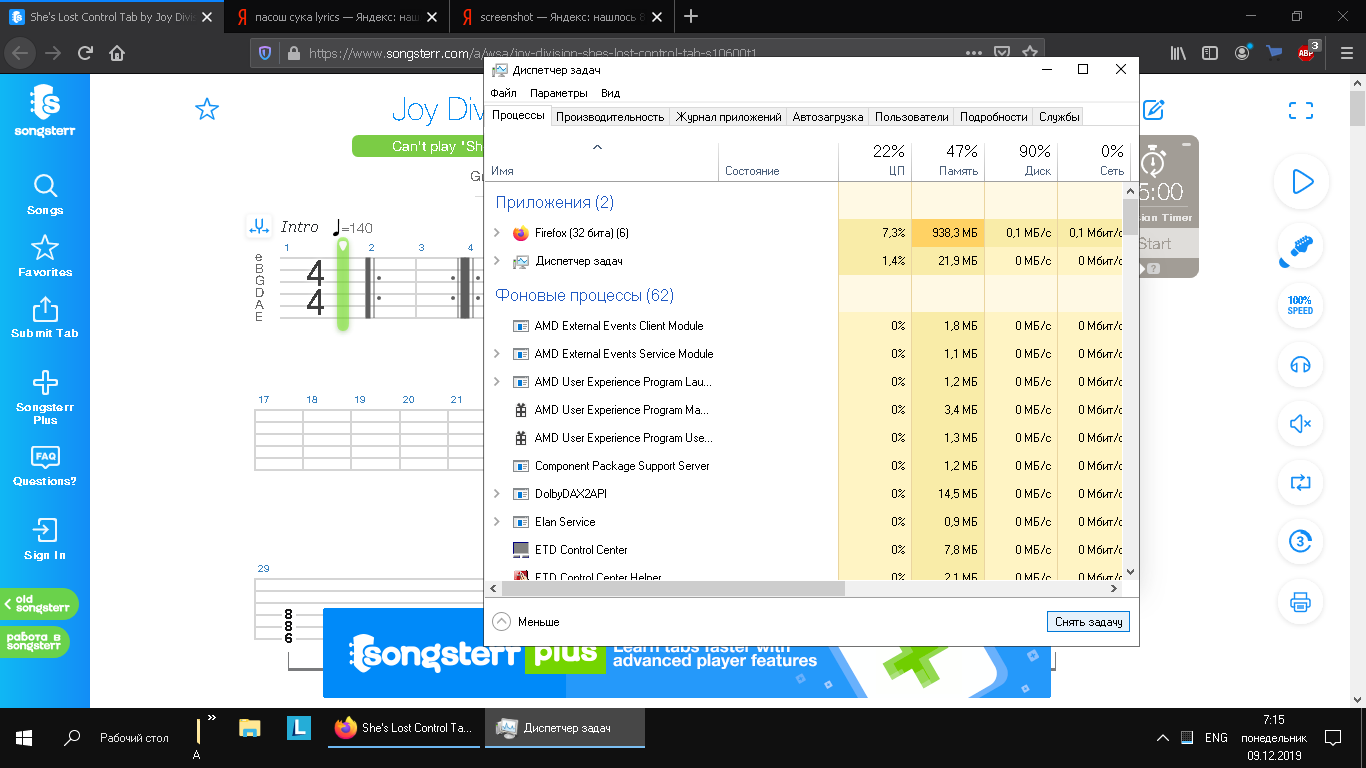
Task: Open Firefox library icon
Action: (x=1179, y=53)
